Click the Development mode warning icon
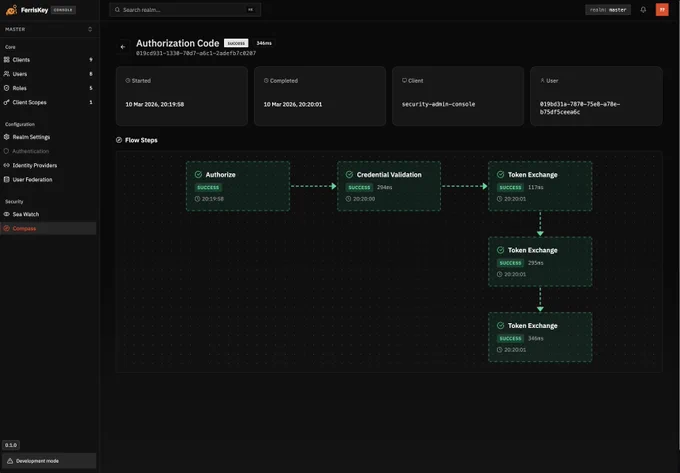The image size is (680, 473). [x=10, y=461]
